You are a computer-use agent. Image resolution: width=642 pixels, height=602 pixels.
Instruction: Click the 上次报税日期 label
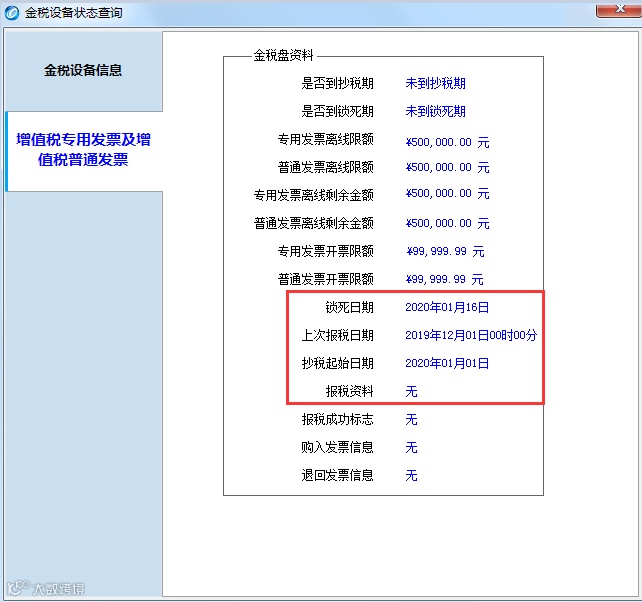coord(337,335)
